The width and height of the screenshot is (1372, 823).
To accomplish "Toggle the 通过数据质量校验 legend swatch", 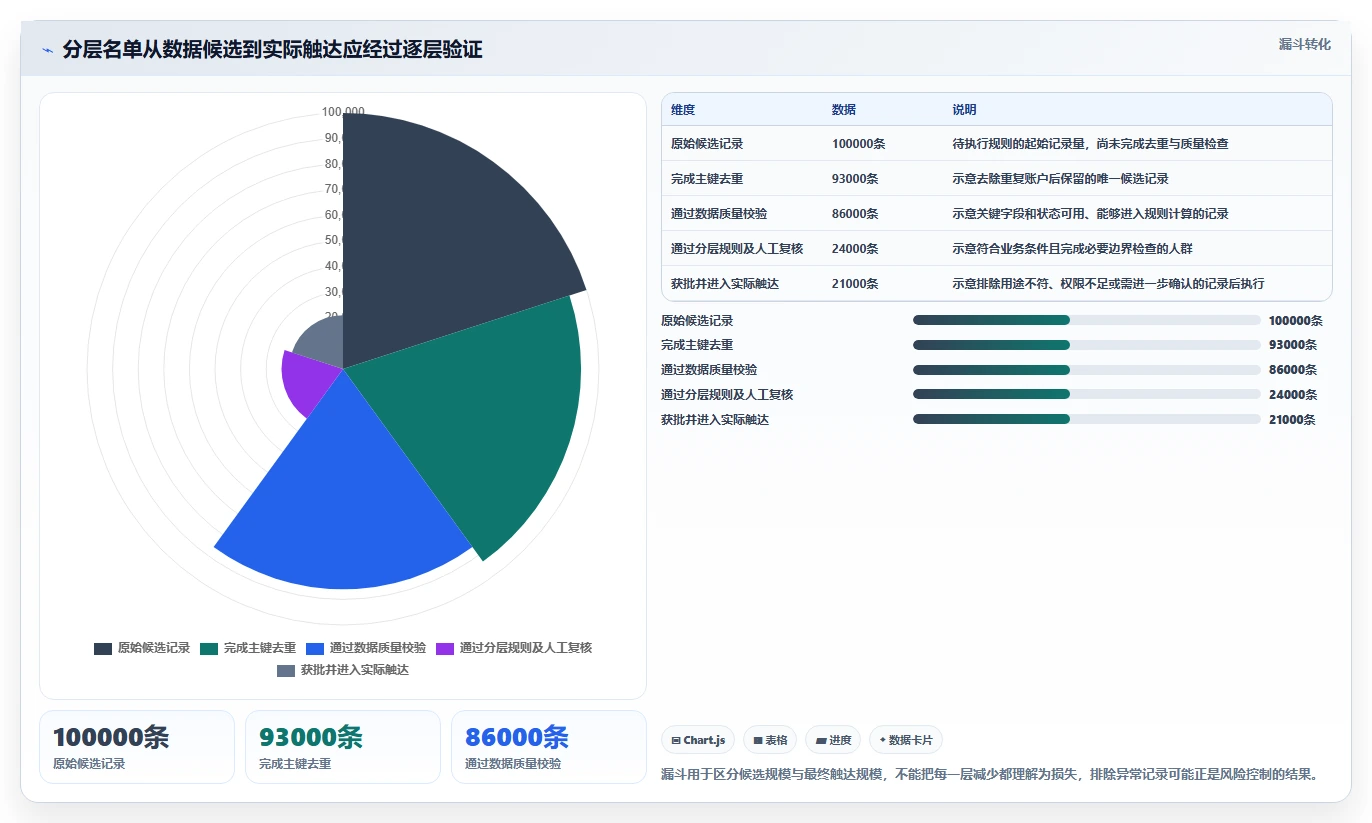I will [x=315, y=648].
